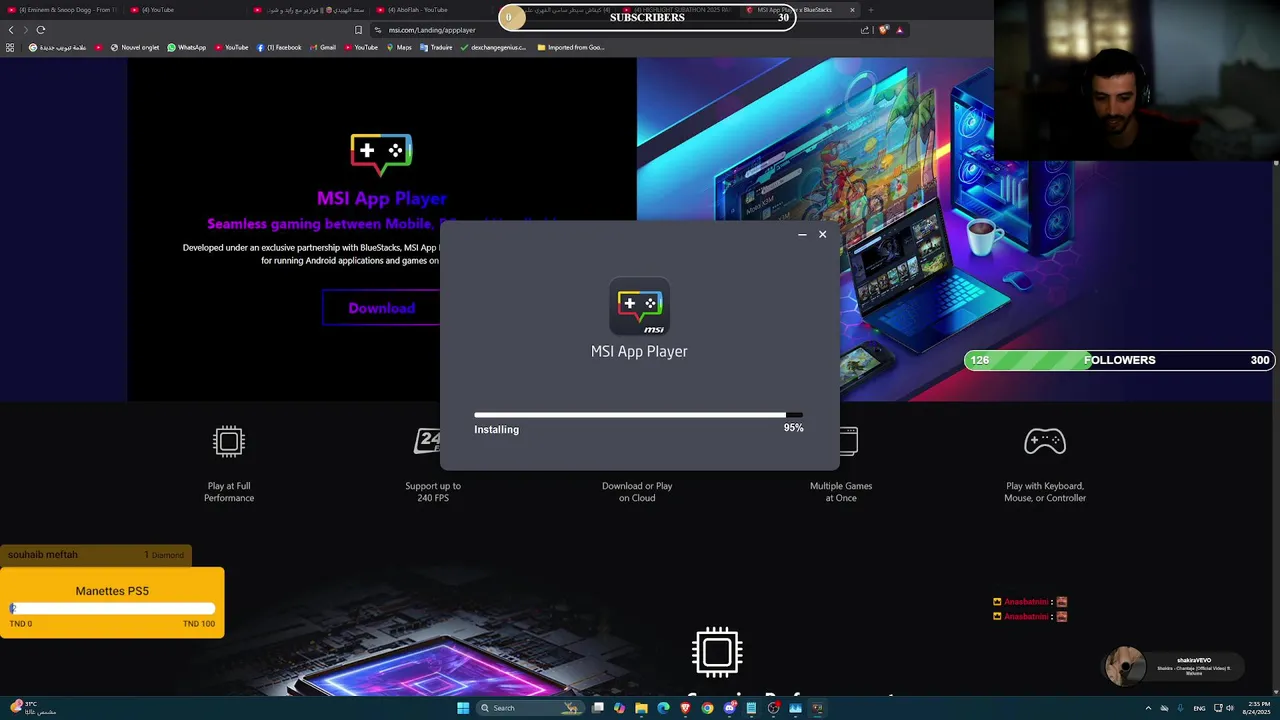Open Microsoft Edge from the taskbar
1280x720 pixels.
[x=663, y=708]
